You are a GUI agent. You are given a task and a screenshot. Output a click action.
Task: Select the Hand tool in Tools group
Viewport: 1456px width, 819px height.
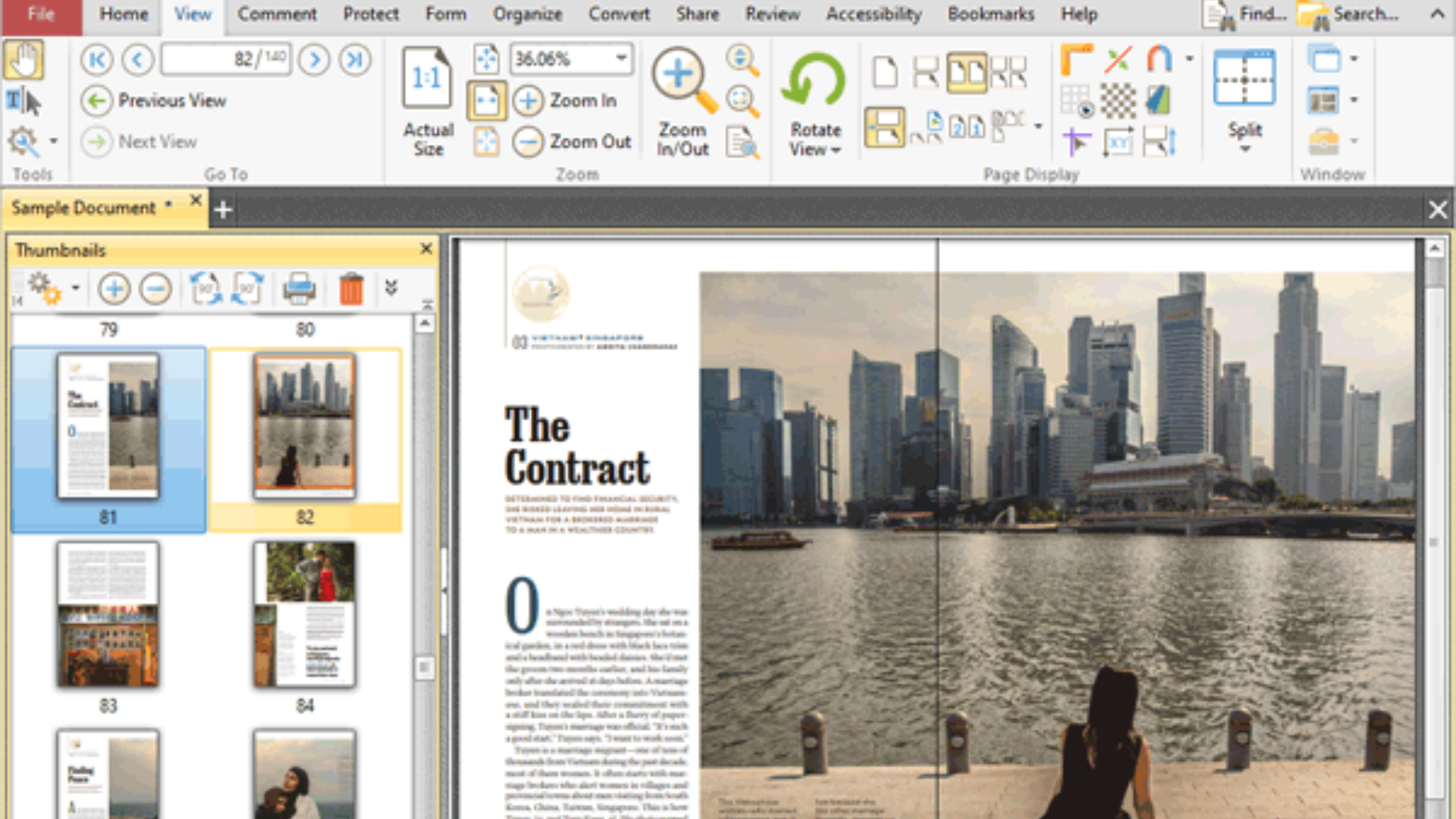tap(24, 61)
